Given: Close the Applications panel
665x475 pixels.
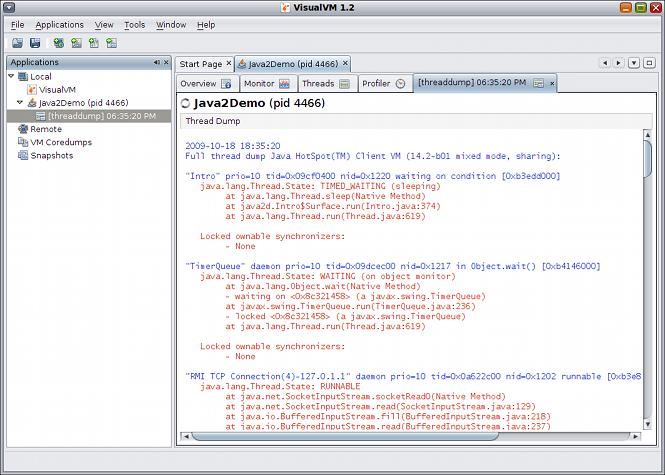Looking at the screenshot, I should [x=166, y=62].
